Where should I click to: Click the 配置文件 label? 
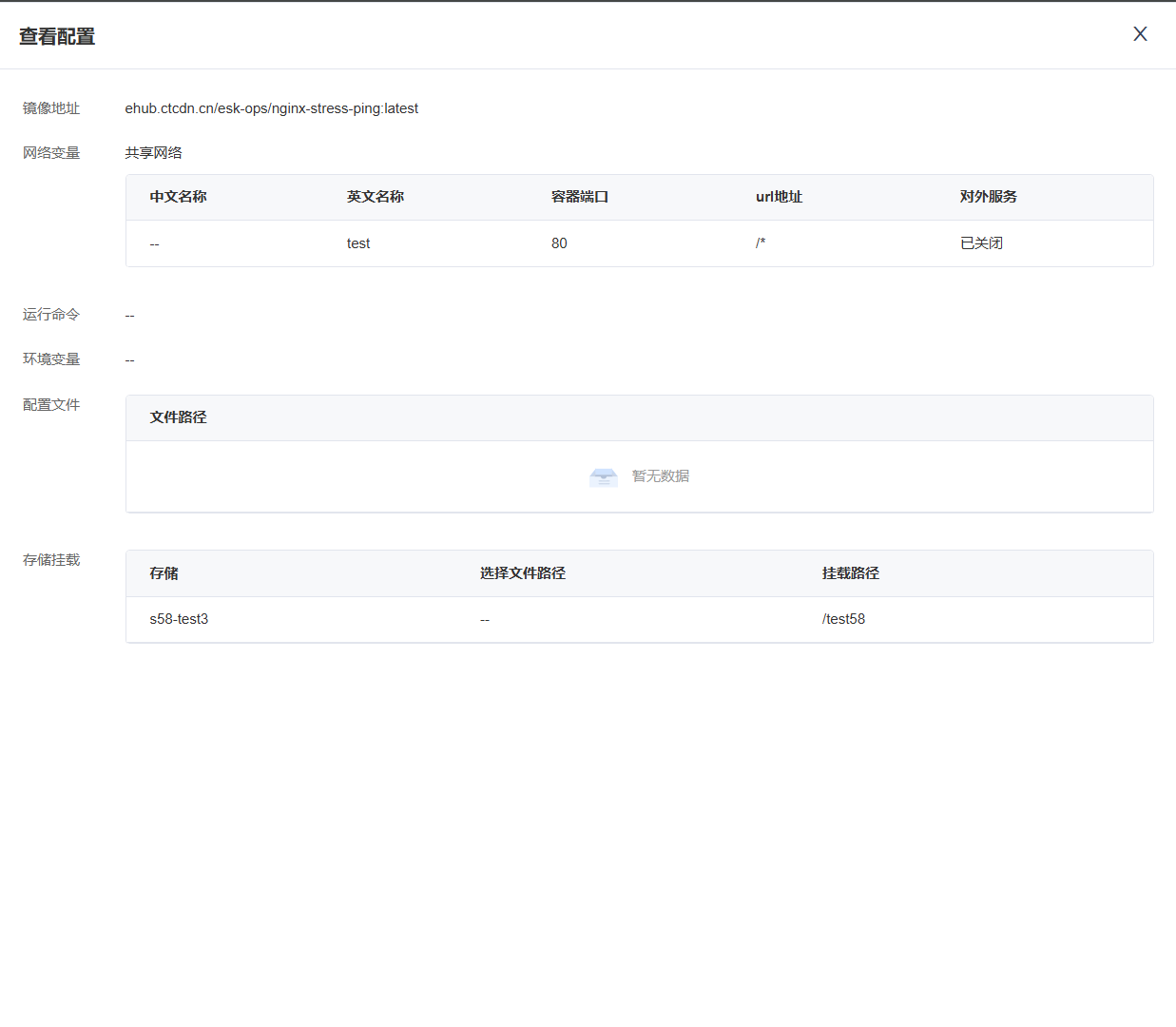(x=51, y=405)
